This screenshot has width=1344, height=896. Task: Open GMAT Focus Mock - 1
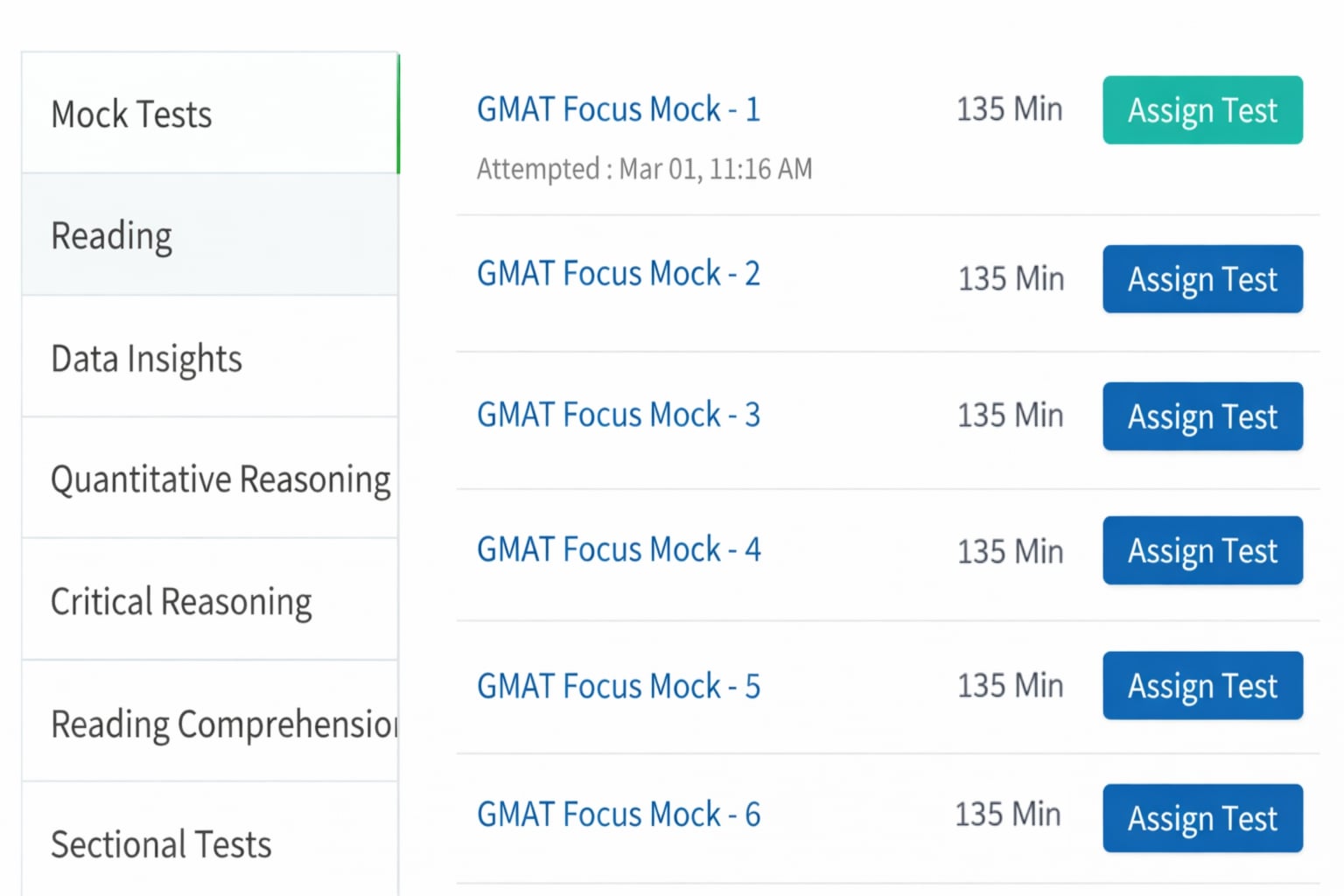pyautogui.click(x=619, y=108)
